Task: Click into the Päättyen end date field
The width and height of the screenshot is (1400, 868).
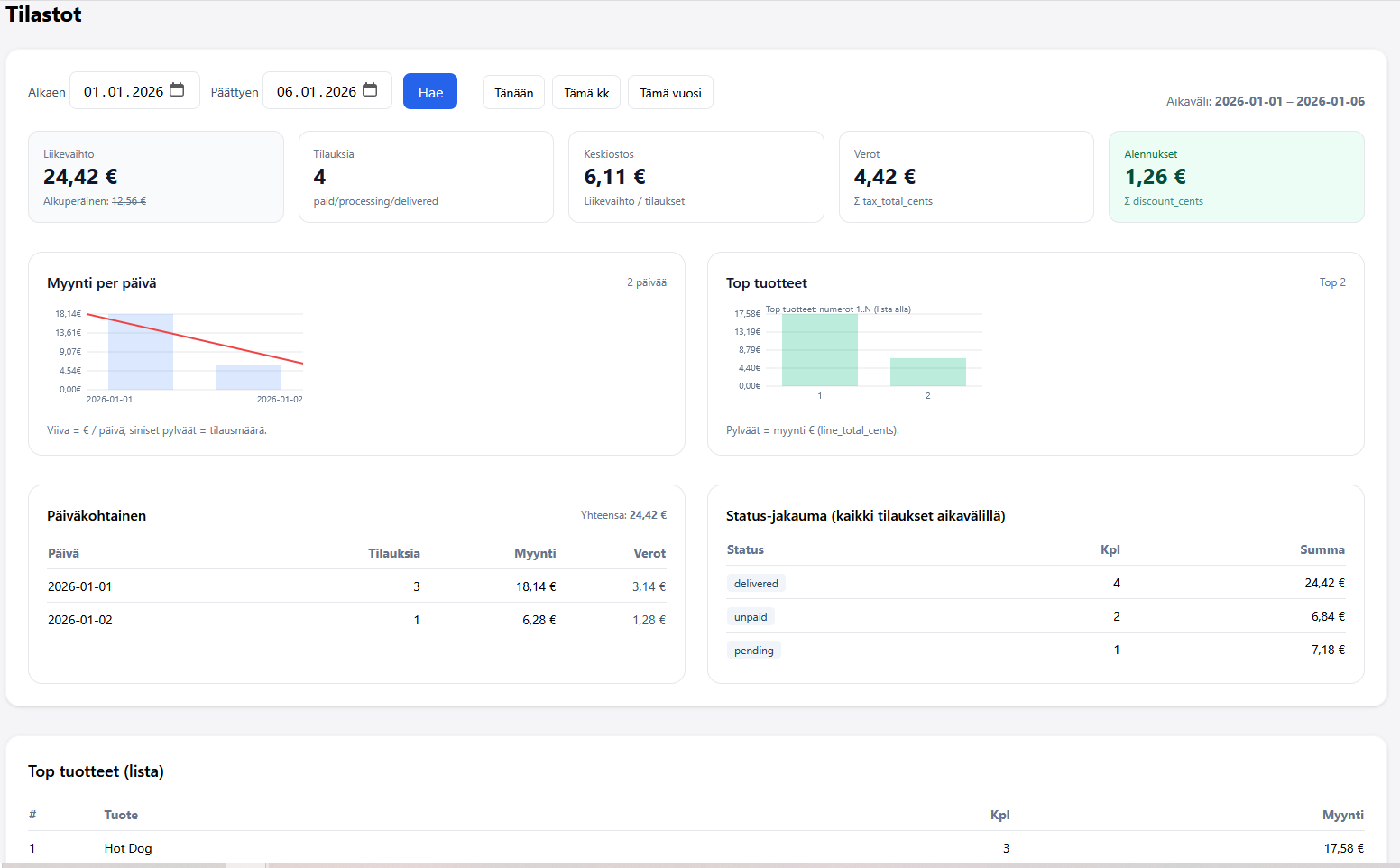Action: point(316,91)
